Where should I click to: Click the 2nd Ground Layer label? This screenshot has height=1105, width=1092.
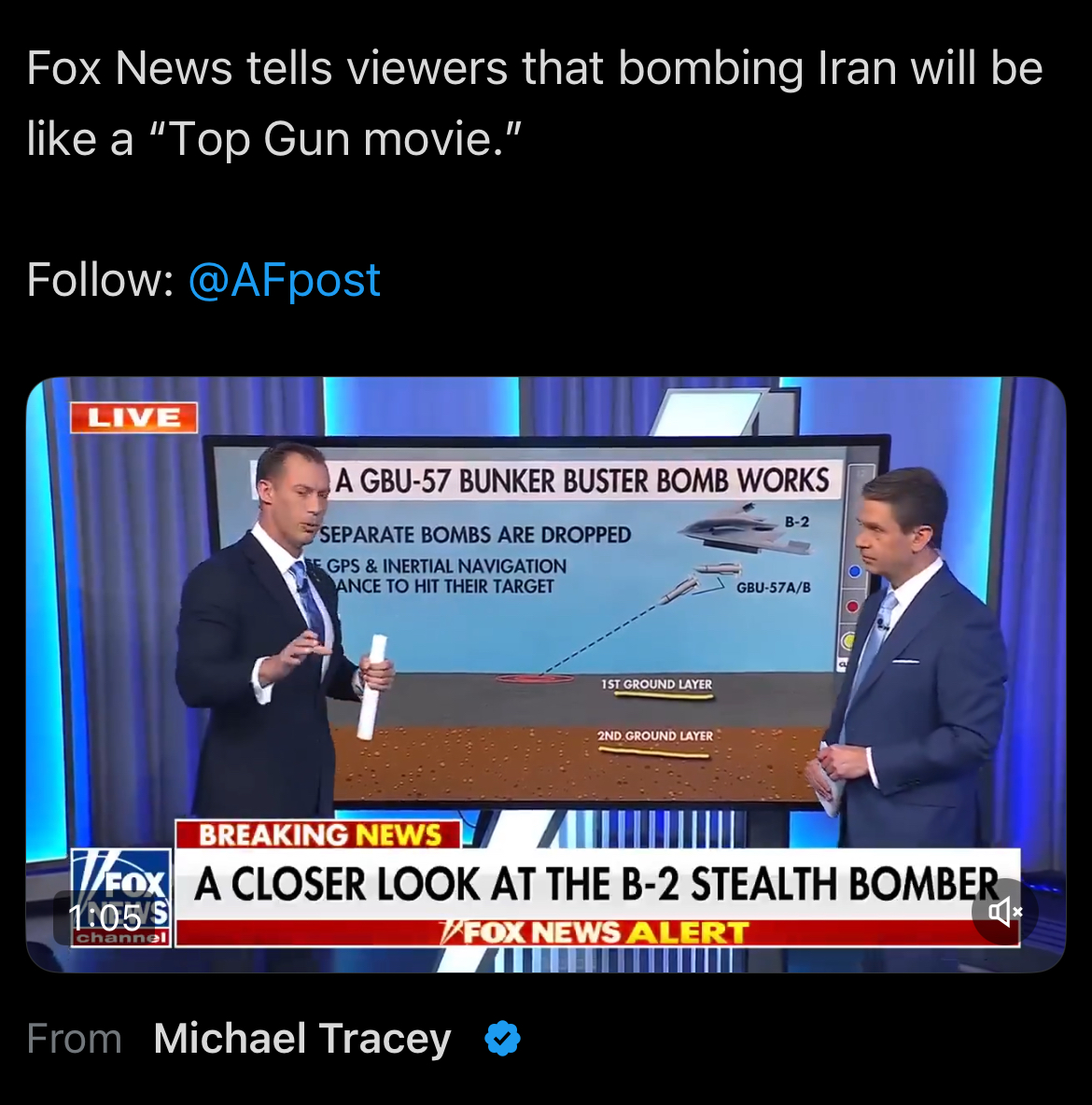[655, 735]
